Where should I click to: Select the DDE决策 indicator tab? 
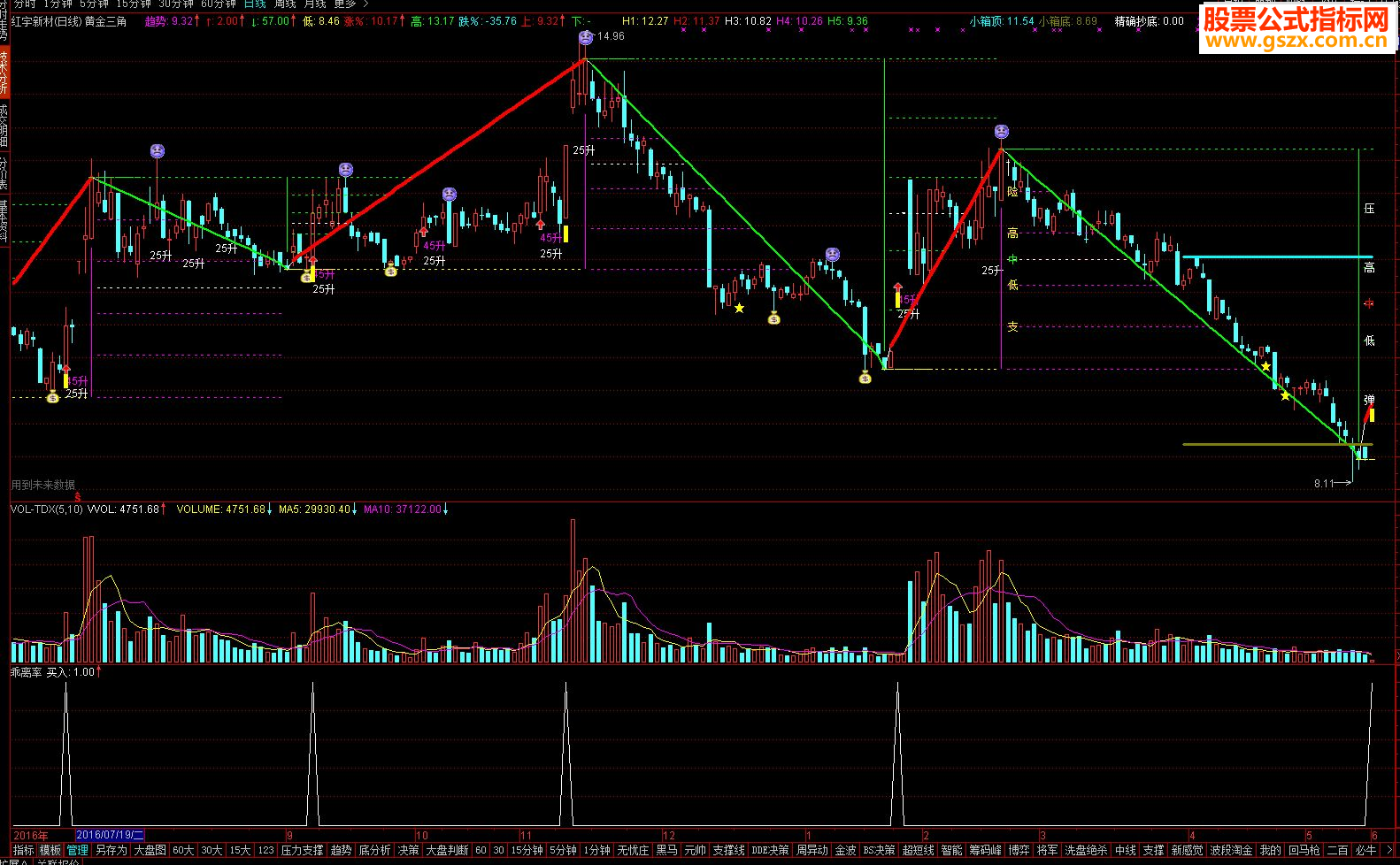[x=770, y=850]
